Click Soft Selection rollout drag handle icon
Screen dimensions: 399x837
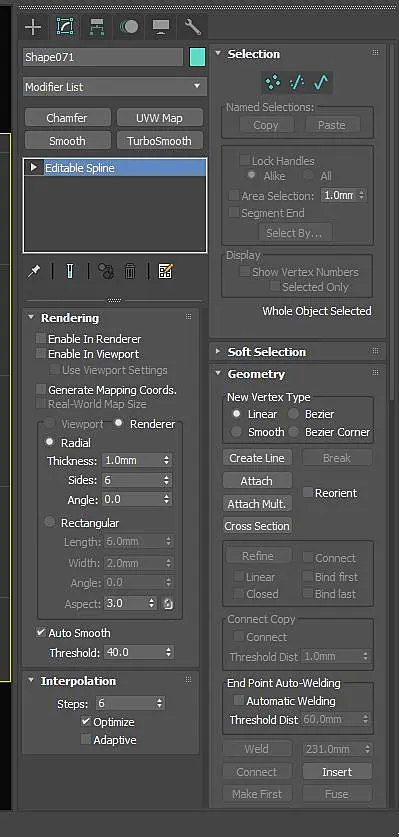pos(375,351)
